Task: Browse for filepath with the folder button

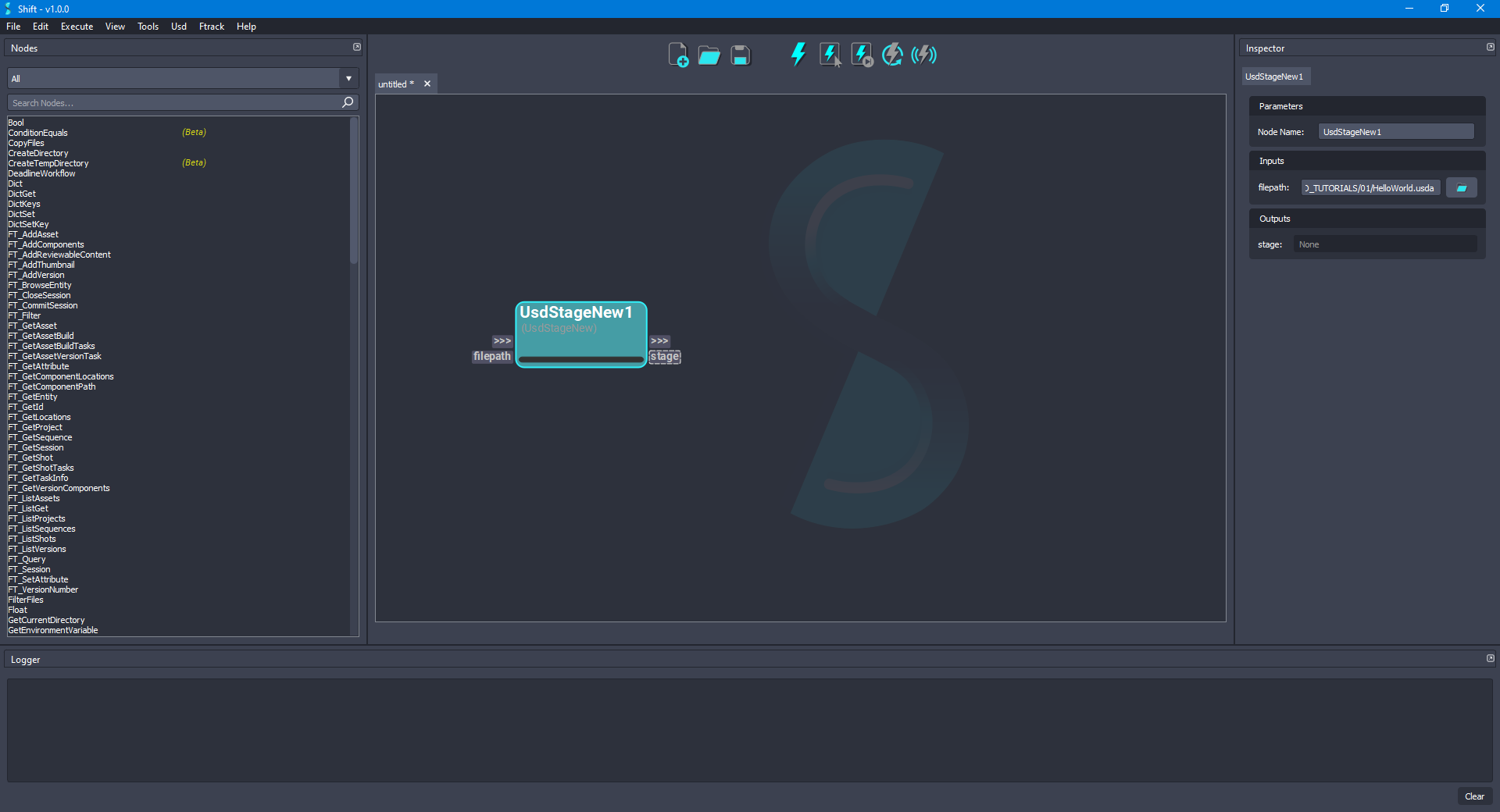Action: coord(1461,188)
